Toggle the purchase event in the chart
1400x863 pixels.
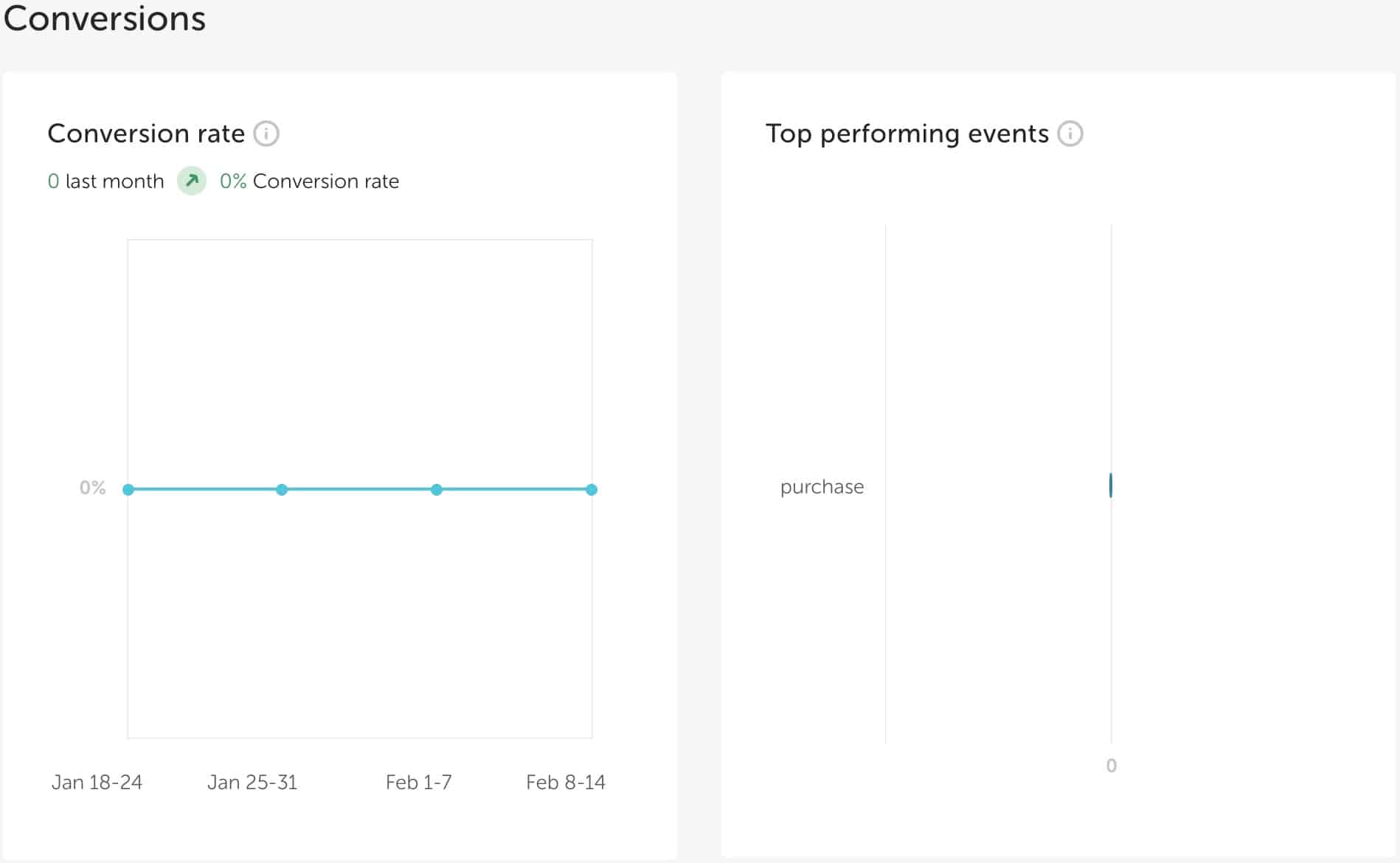pos(822,487)
